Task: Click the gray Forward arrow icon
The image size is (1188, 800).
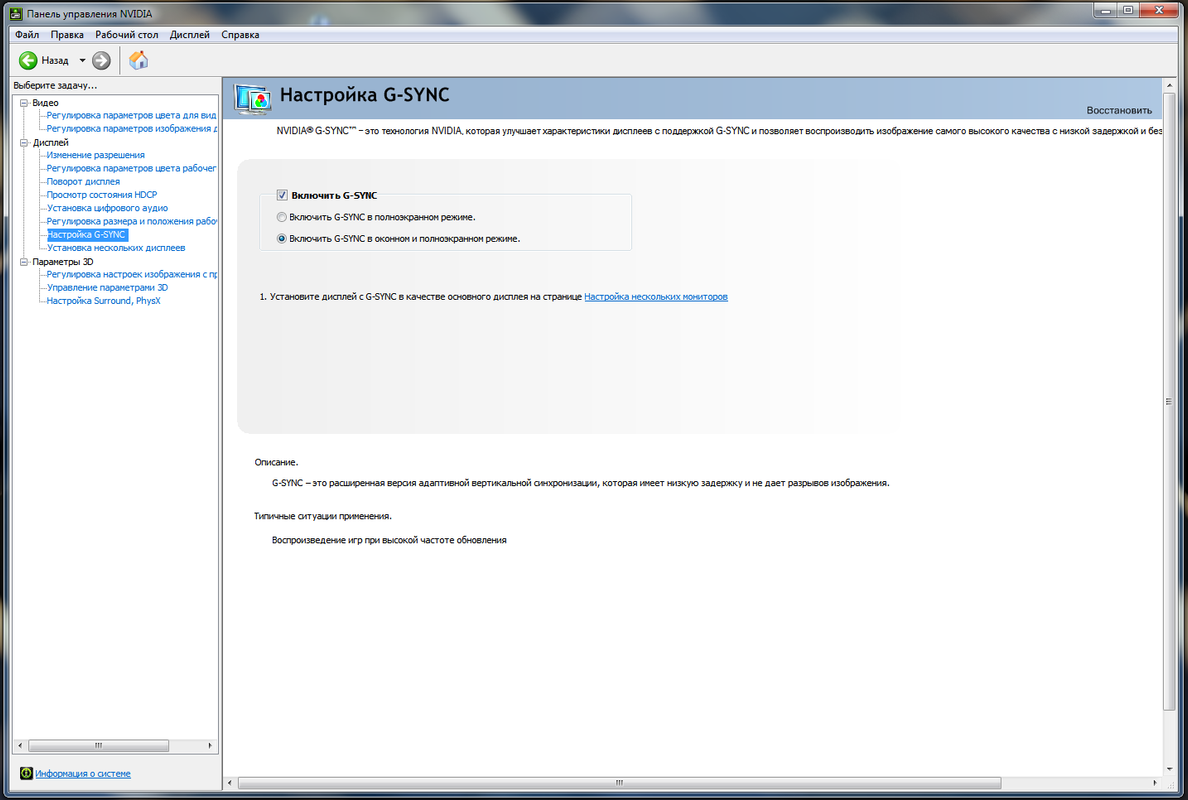Action: 101,61
